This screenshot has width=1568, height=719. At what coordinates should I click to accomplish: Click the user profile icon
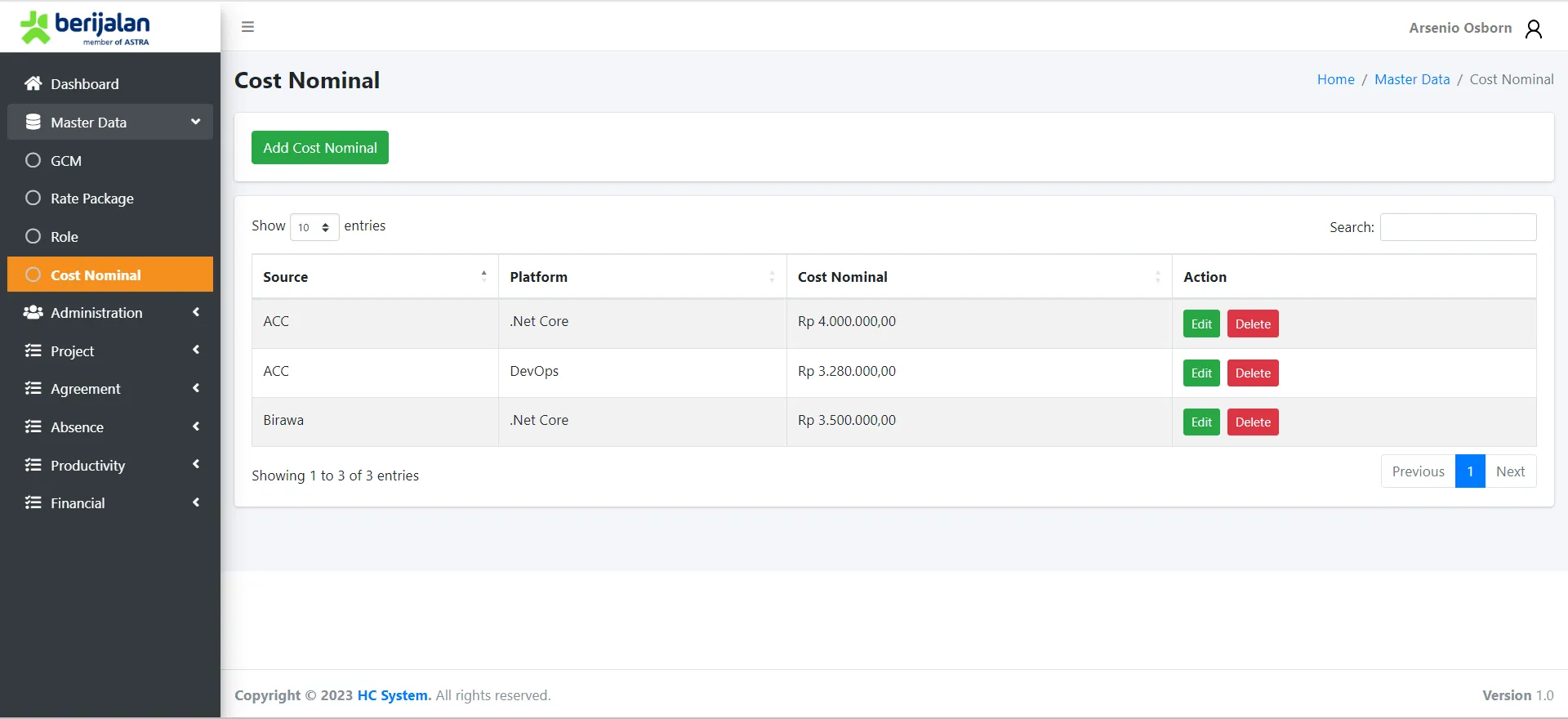(x=1534, y=29)
